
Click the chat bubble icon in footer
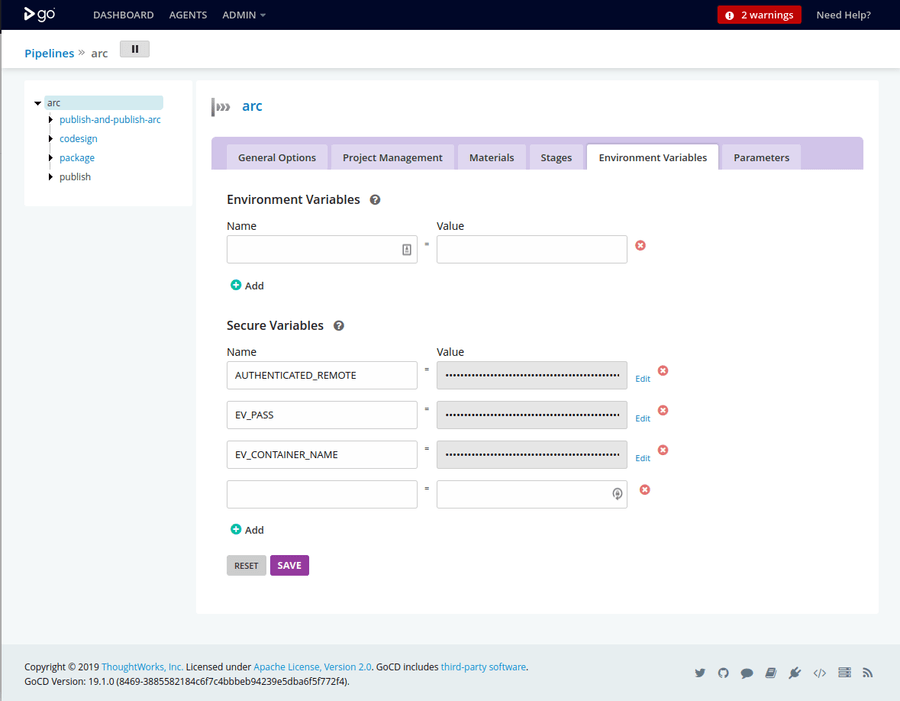[747, 672]
